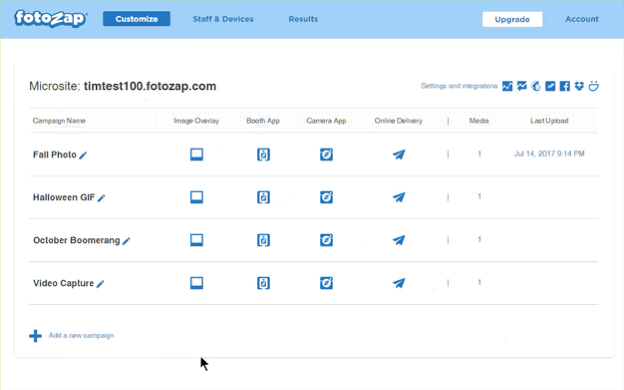Image resolution: width=624 pixels, height=390 pixels.
Task: Open Settings and integrations link
Action: pos(459,86)
